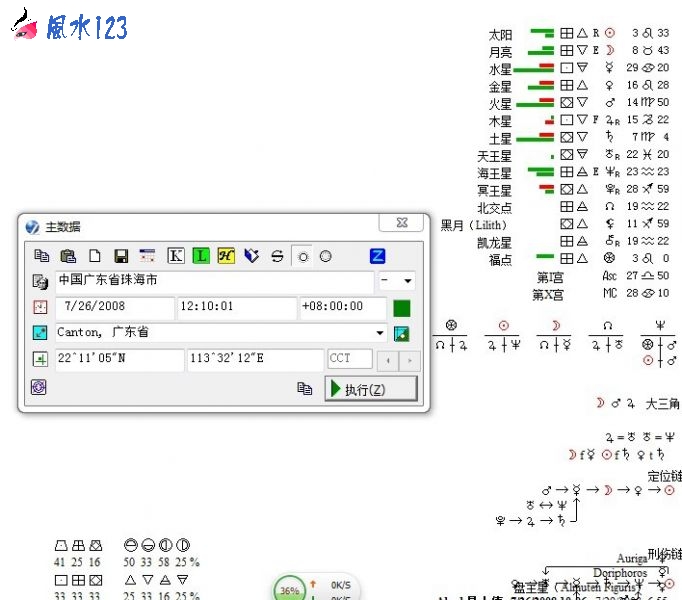Toggle the S strikethrough icon
Image resolution: width=682 pixels, height=600 pixels.
point(277,256)
